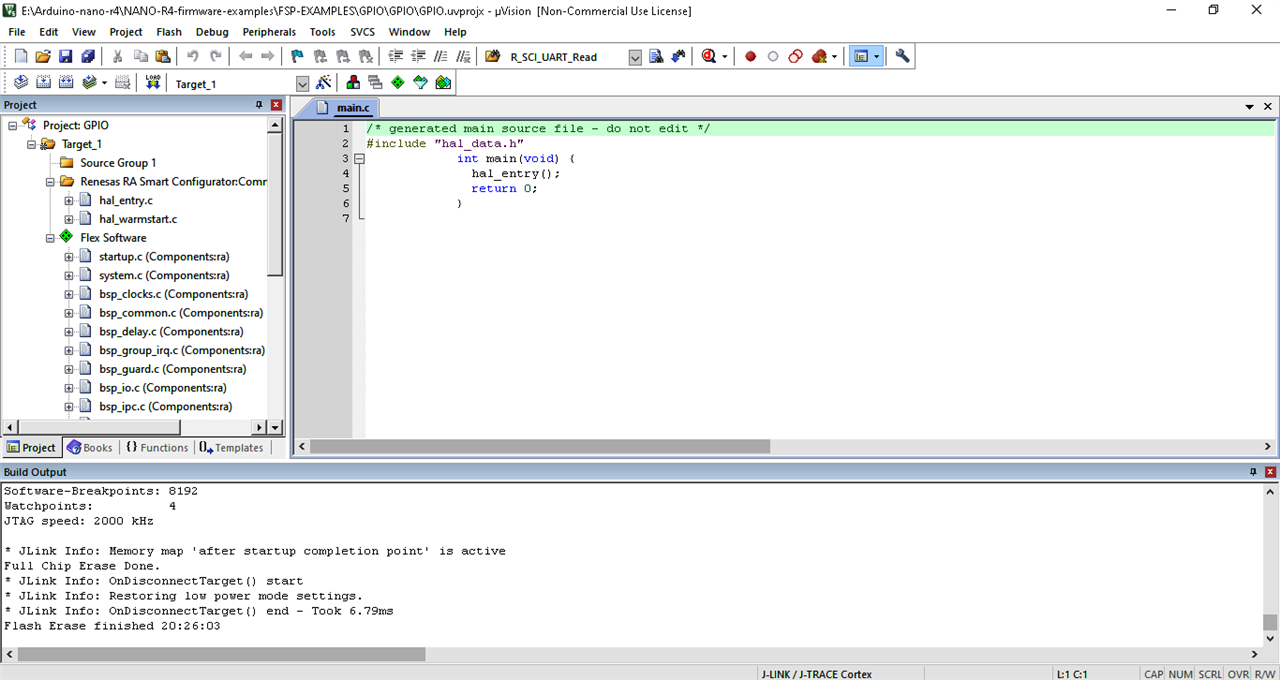
Task: Click the R_SCI_UART_Read find combo box
Action: (566, 57)
